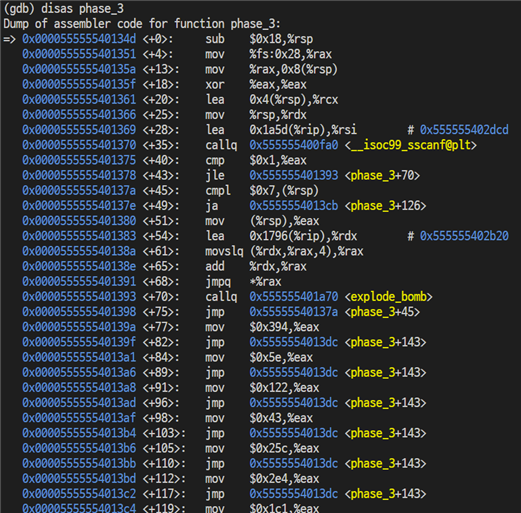Click offset '<+117>:'
Viewport: 521px width, 513px height.
click(x=164, y=494)
